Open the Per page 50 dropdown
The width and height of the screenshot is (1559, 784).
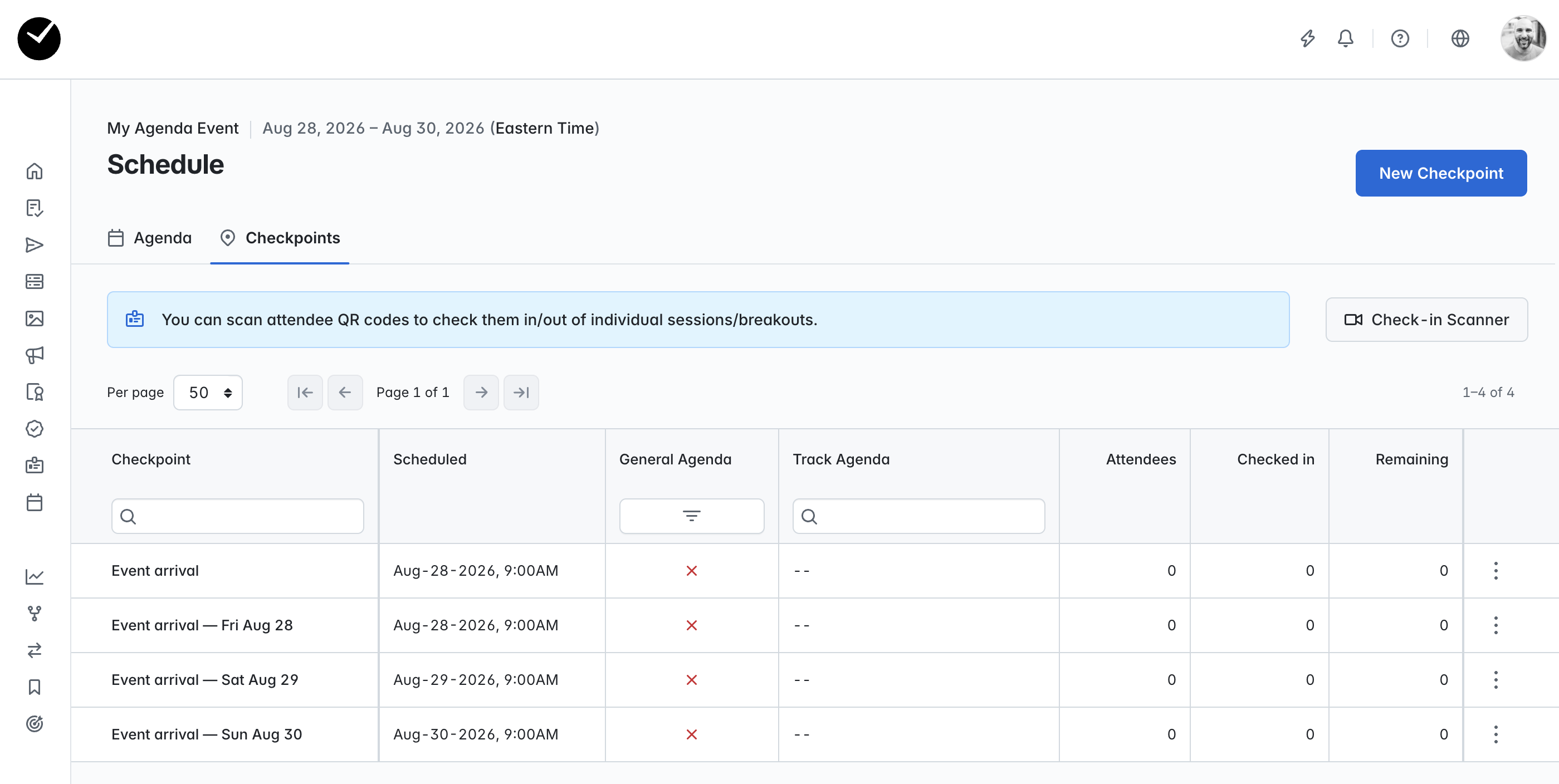(x=208, y=393)
